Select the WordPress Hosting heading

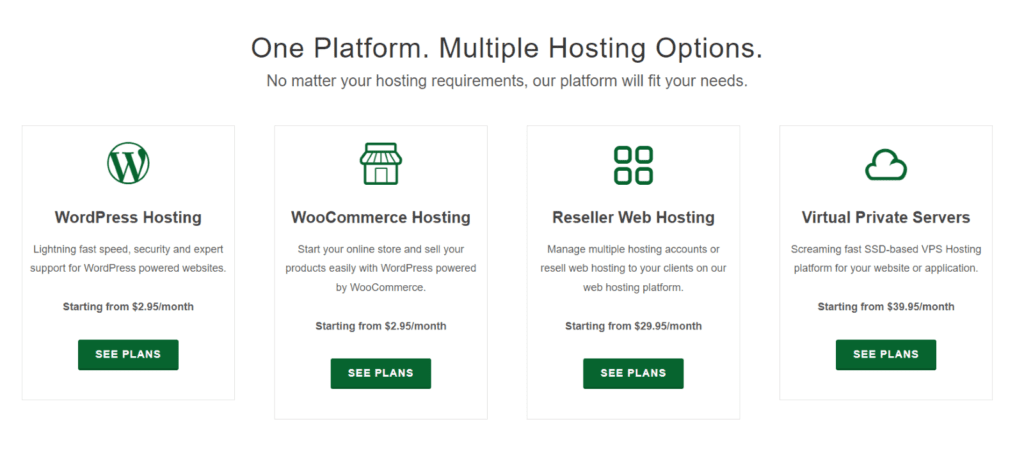(x=128, y=217)
